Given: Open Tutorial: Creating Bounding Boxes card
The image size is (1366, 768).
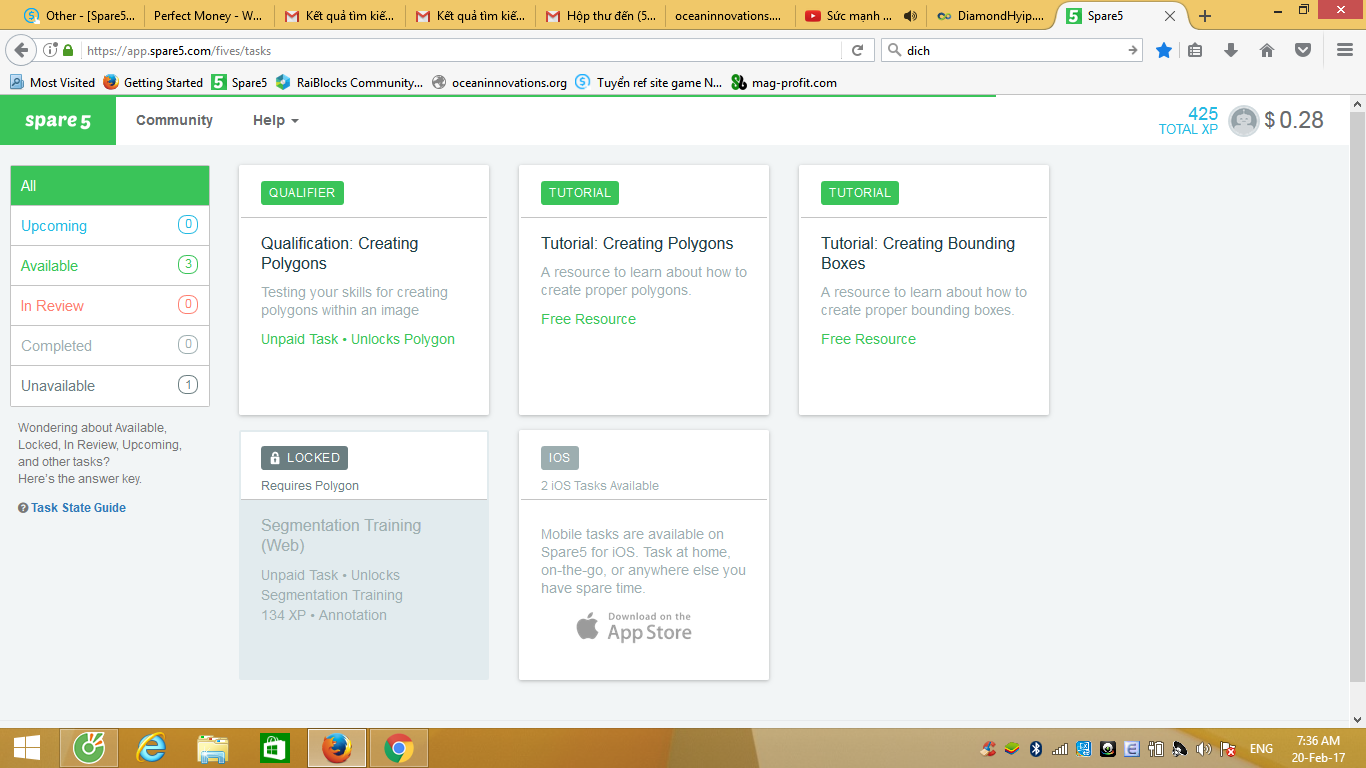Looking at the screenshot, I should pos(924,290).
